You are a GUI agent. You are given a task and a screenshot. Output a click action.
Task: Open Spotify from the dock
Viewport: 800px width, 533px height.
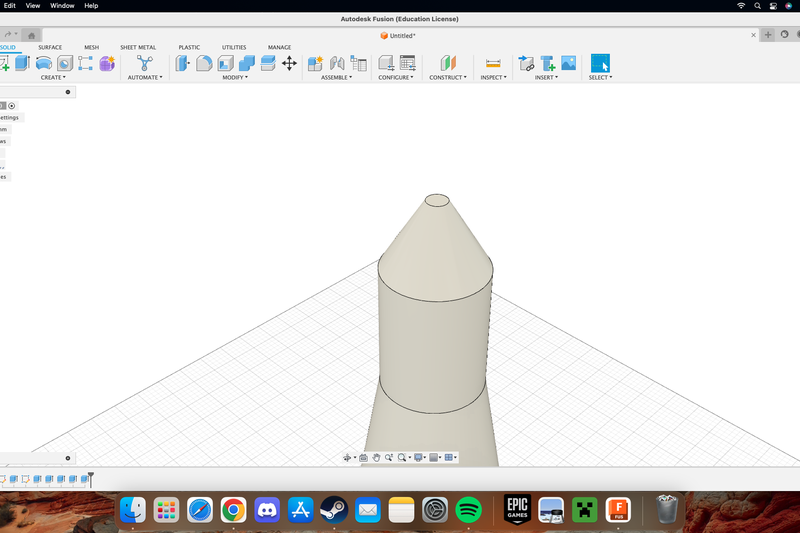point(468,510)
